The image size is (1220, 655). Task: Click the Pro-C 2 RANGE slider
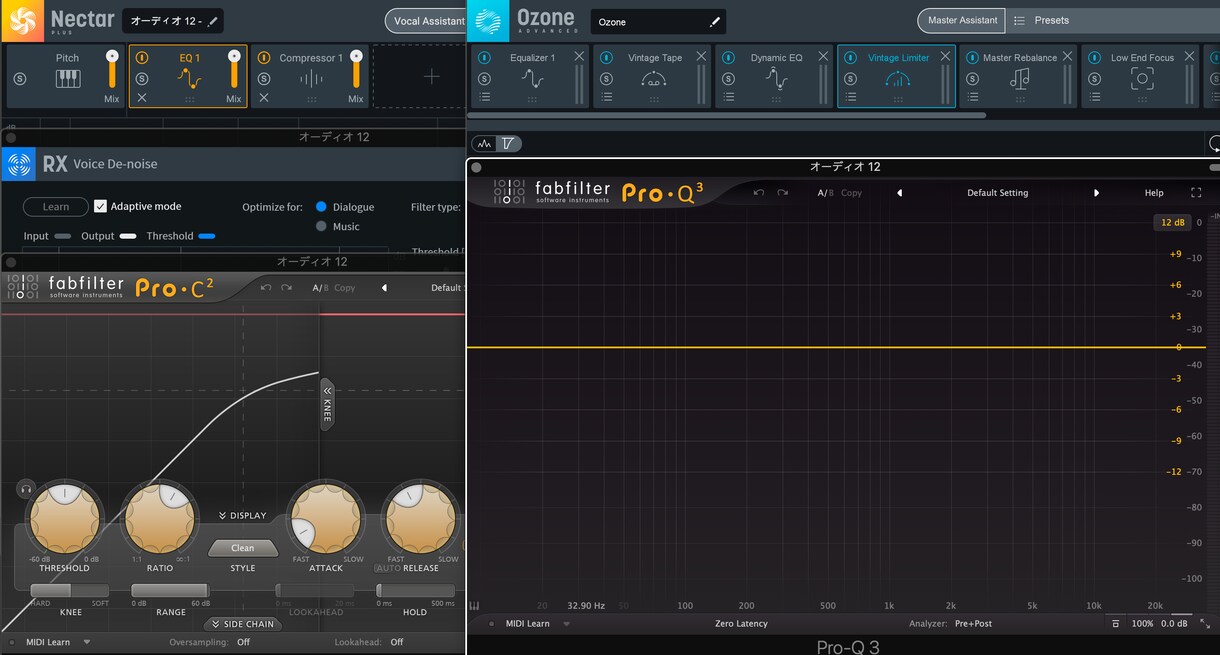(x=170, y=591)
